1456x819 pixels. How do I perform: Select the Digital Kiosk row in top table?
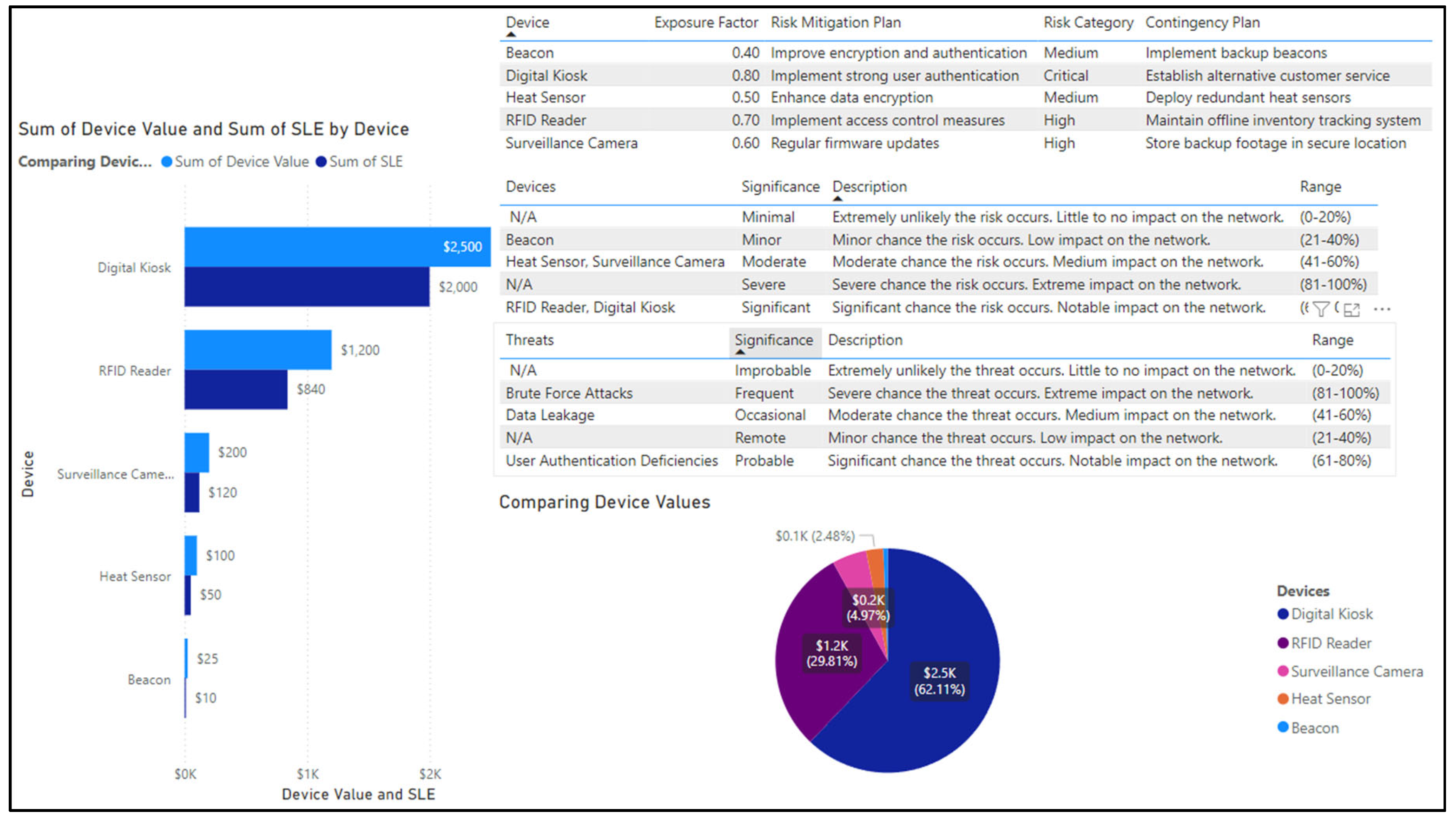point(546,75)
